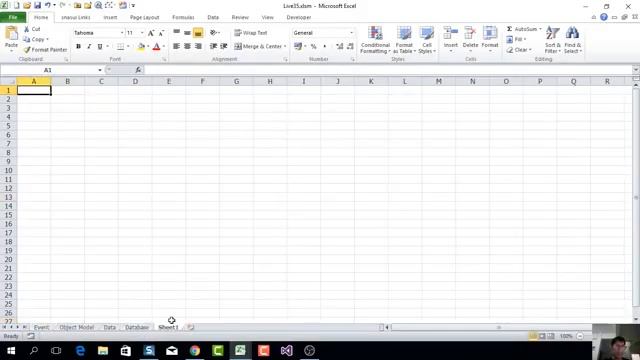This screenshot has height=360, width=640.
Task: Click the Paste icon in Clipboard group
Action: tap(11, 34)
